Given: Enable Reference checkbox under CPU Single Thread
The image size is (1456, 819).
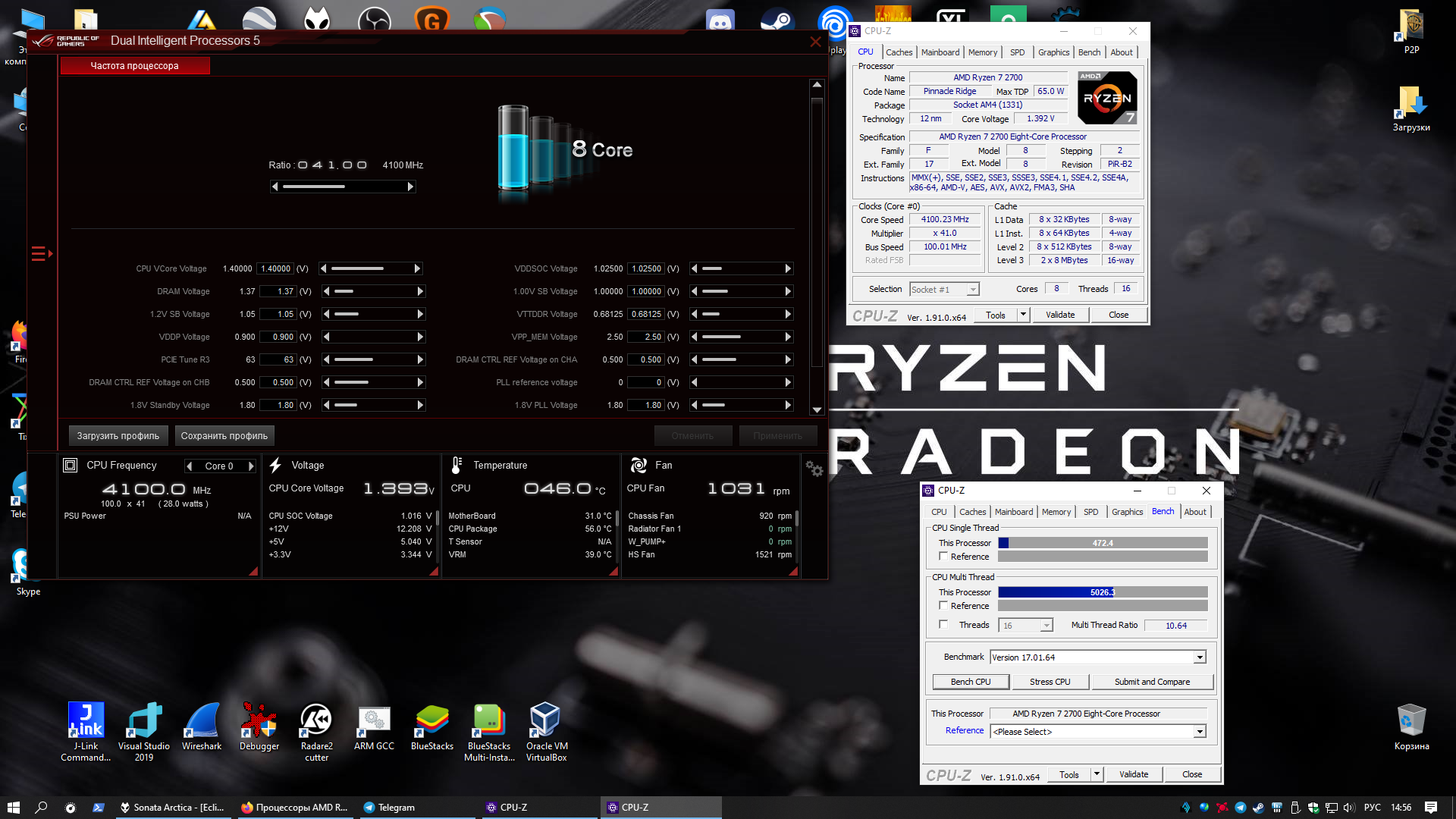Looking at the screenshot, I should click(x=943, y=557).
